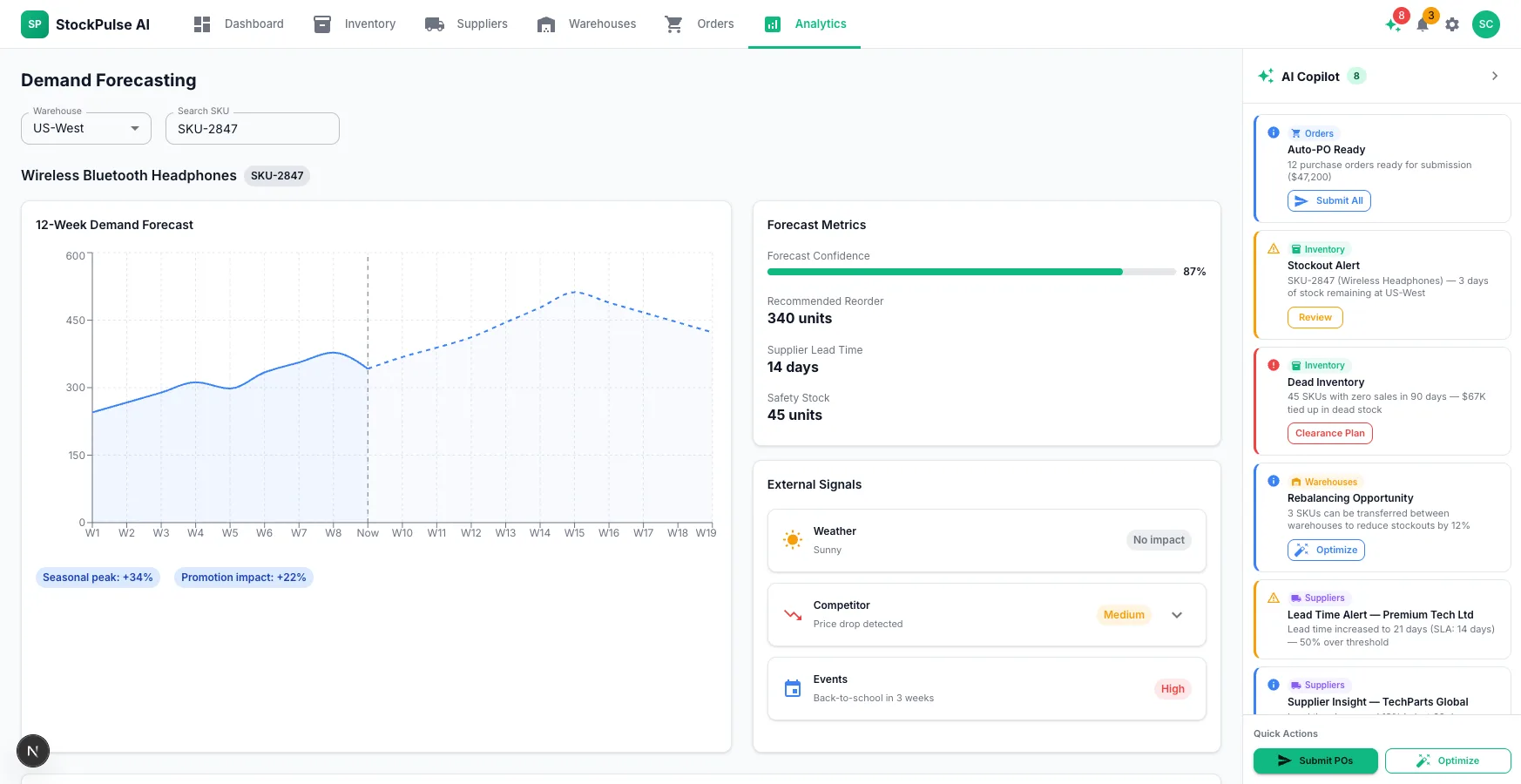Click the No impact weather badge
1521x784 pixels.
1159,540
